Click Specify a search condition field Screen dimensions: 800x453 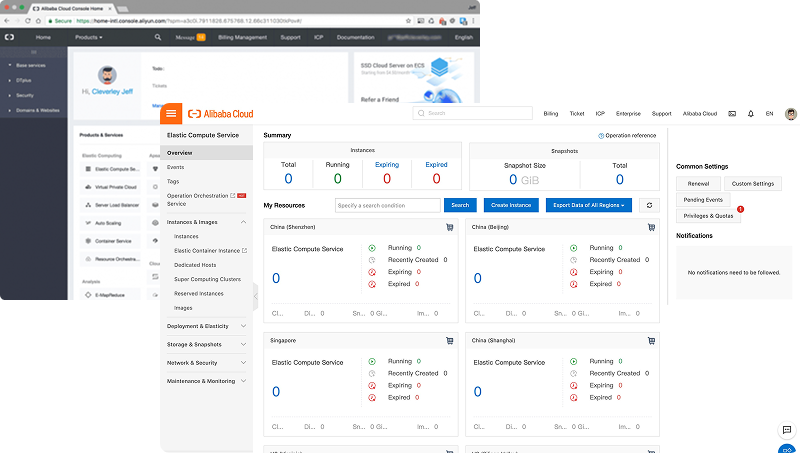(x=388, y=205)
